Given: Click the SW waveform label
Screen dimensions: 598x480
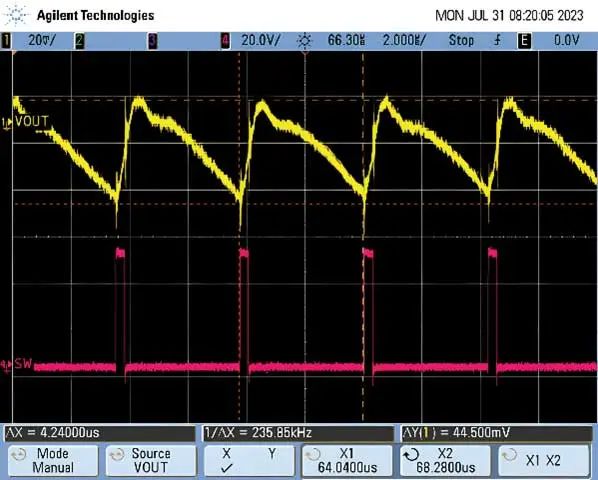Looking at the screenshot, I should (24, 364).
